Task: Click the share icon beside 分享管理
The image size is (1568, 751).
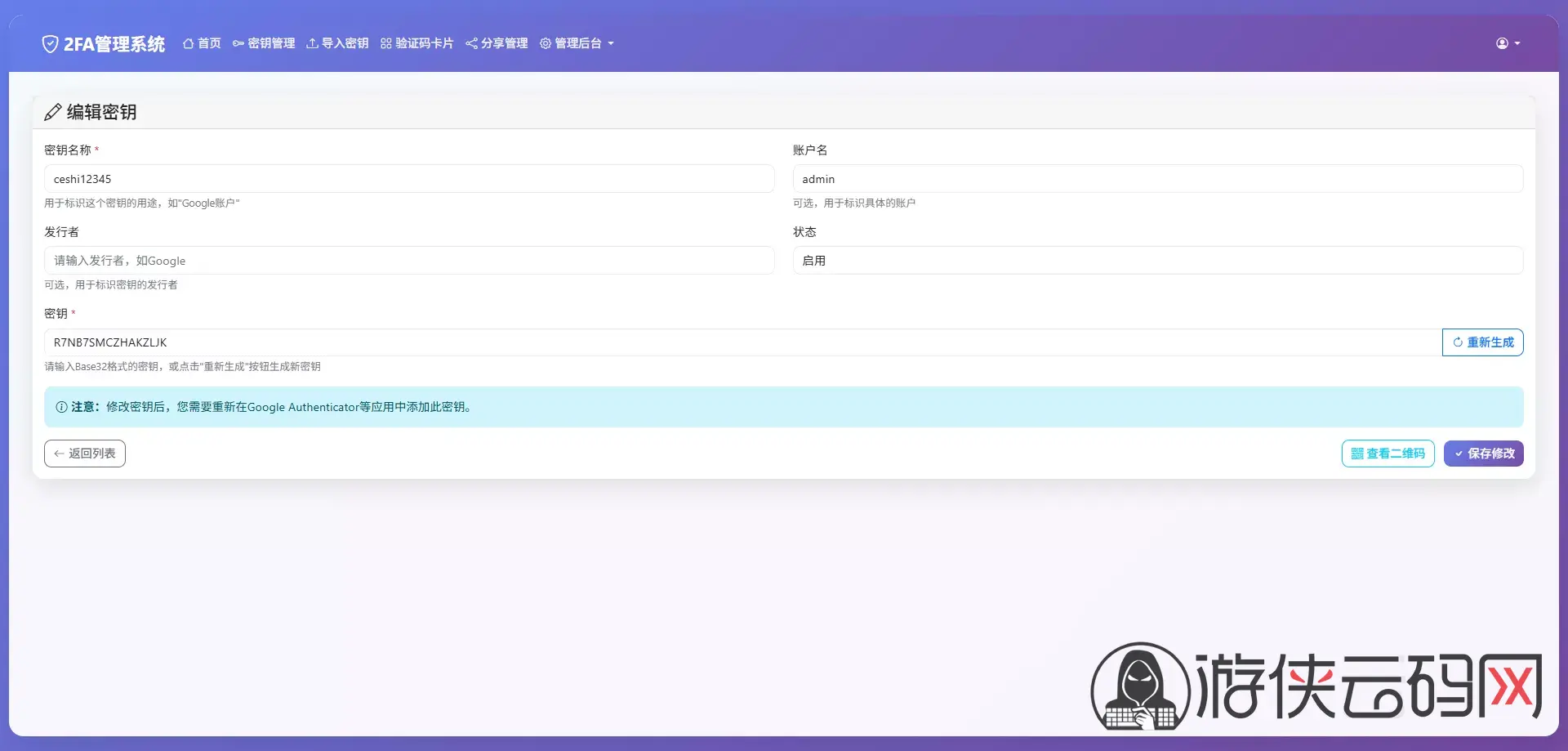Action: pyautogui.click(x=471, y=43)
